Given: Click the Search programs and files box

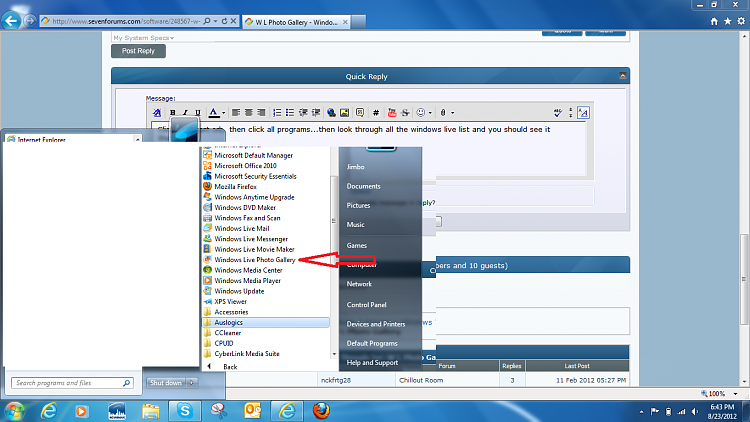Looking at the screenshot, I should pyautogui.click(x=72, y=383).
